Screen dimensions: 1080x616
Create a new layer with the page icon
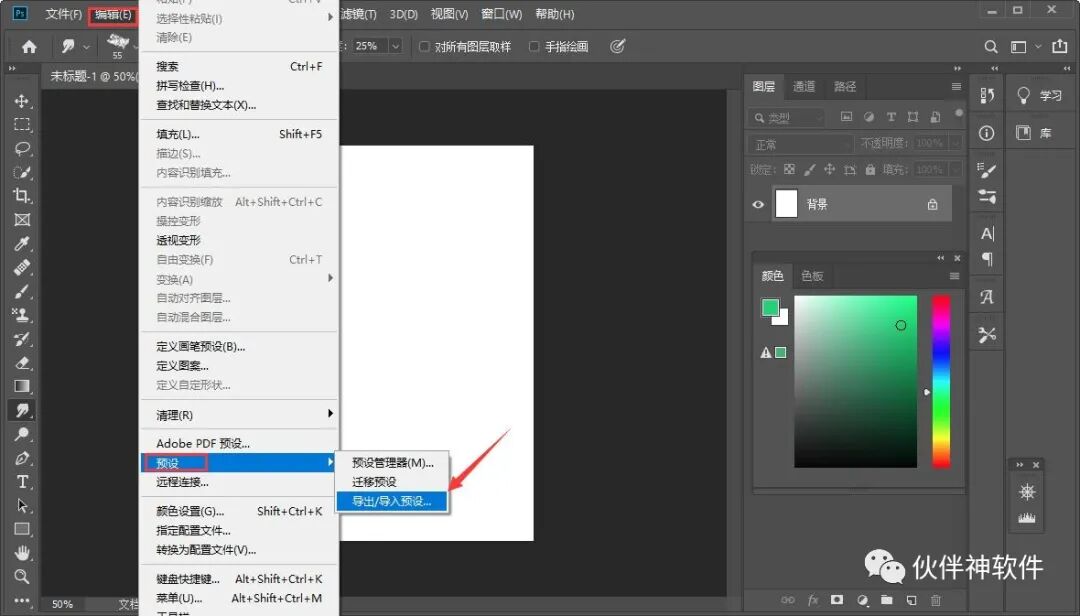911,600
